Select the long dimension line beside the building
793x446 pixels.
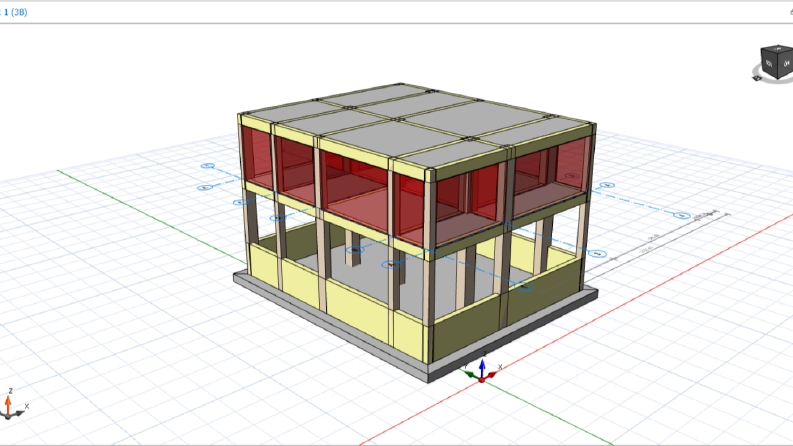657,248
